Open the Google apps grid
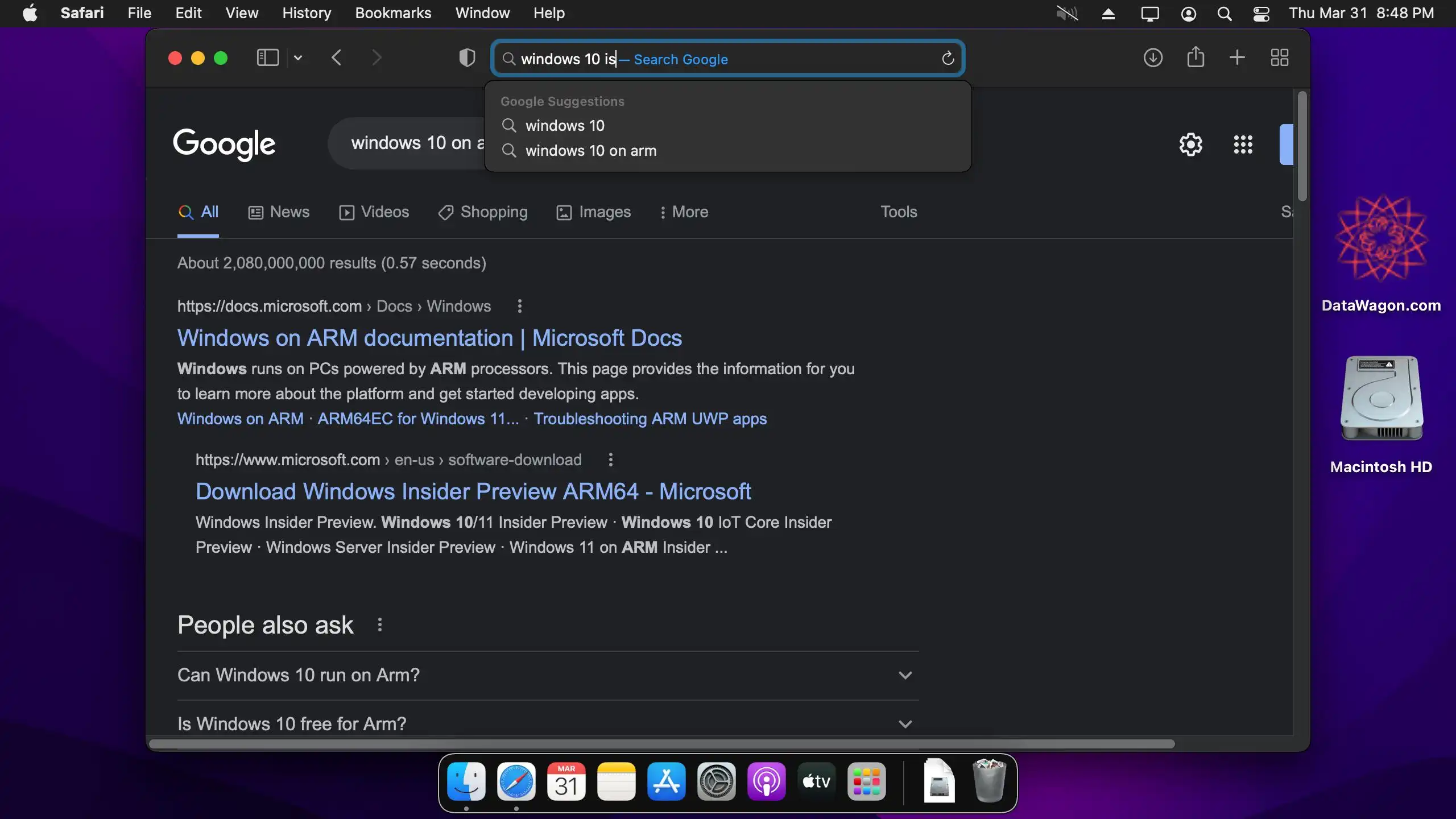Viewport: 1456px width, 819px height. point(1243,144)
